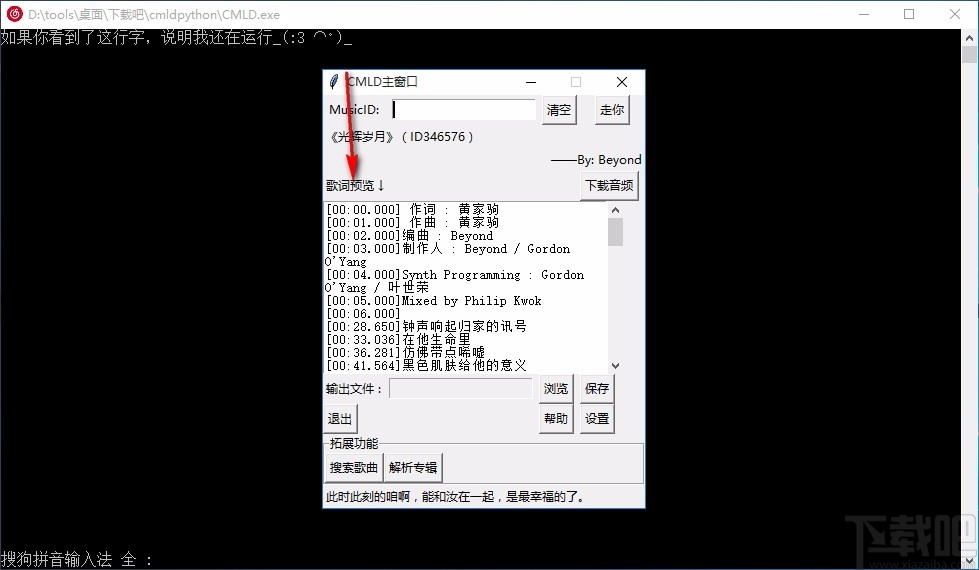Click lyrics scrollbar up arrow
This screenshot has height=570, width=979.
616,210
